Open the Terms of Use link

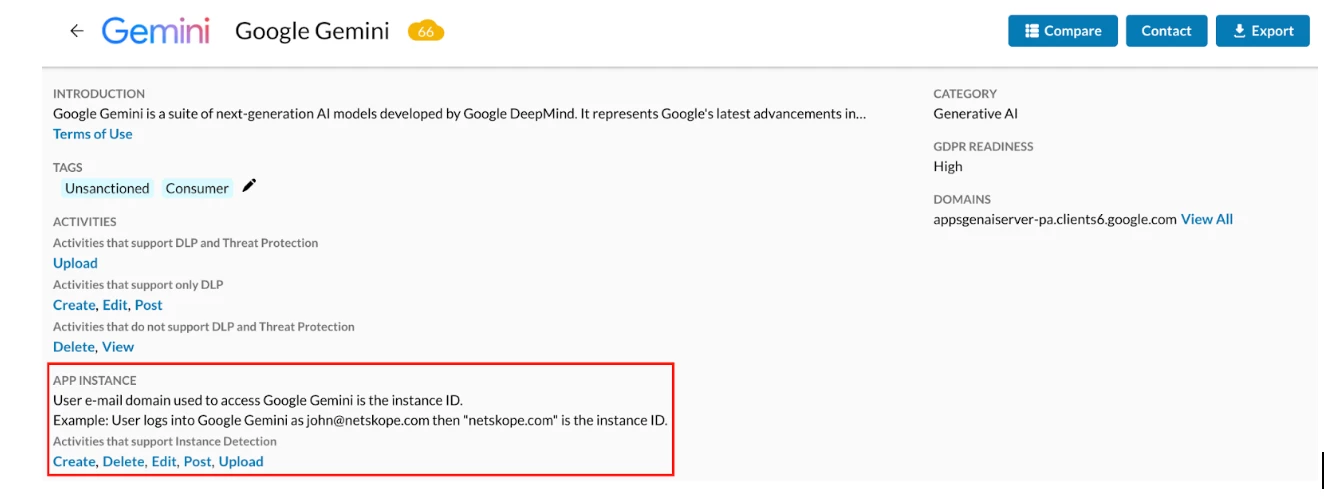pos(93,134)
